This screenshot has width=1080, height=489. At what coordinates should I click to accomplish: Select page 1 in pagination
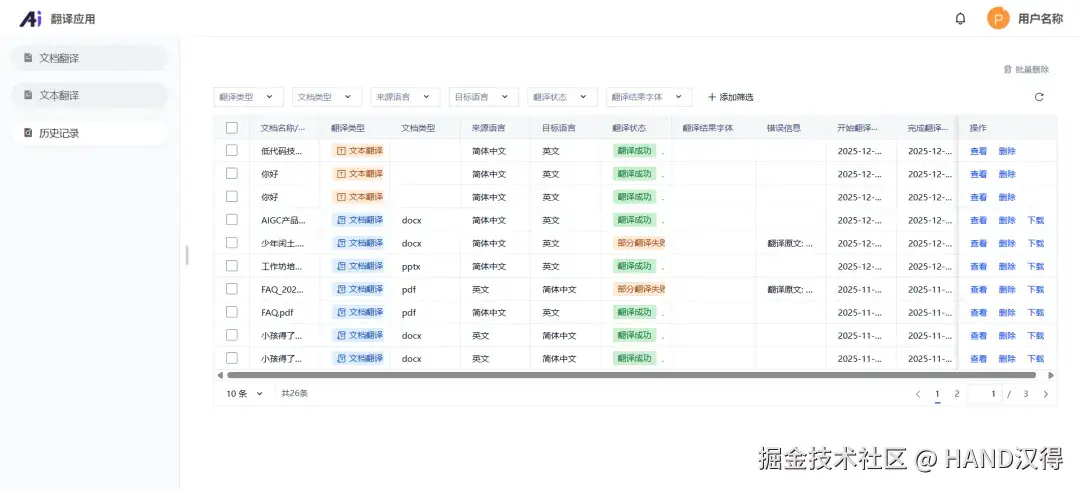pos(937,394)
